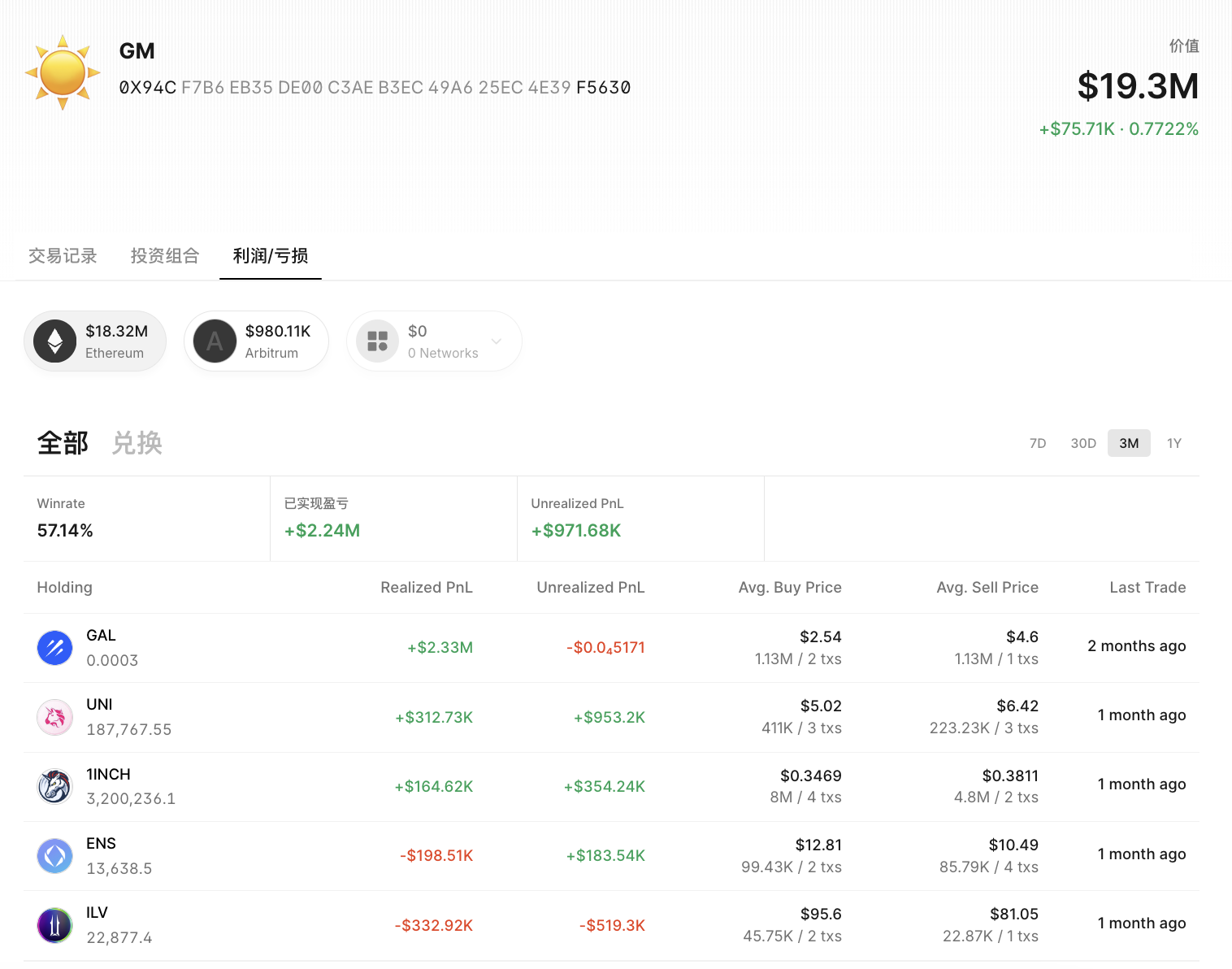Screen dimensions: 1232x969
Task: Click the Holding column header
Action: click(65, 587)
